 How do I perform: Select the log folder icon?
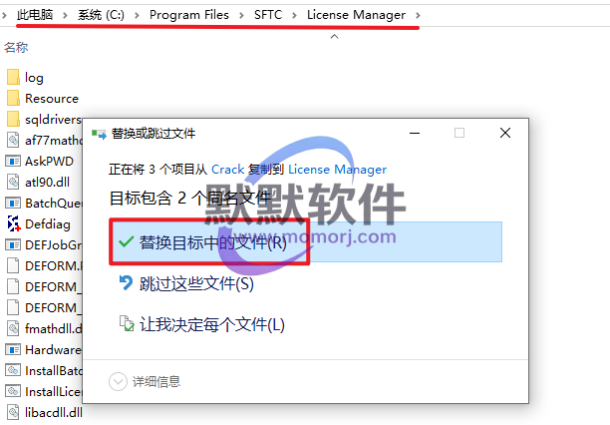coord(13,77)
